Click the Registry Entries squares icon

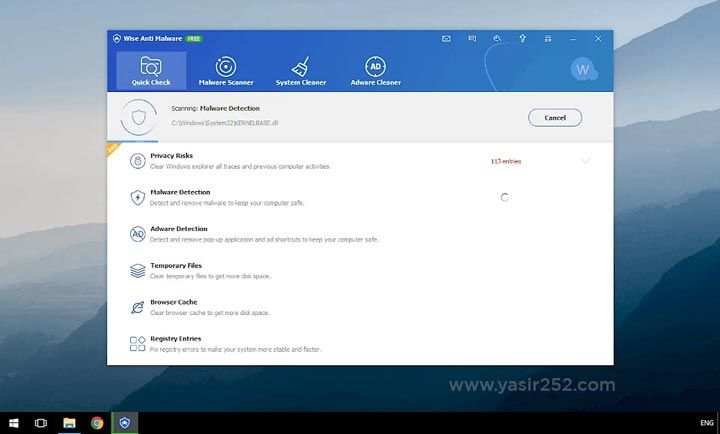coord(137,344)
